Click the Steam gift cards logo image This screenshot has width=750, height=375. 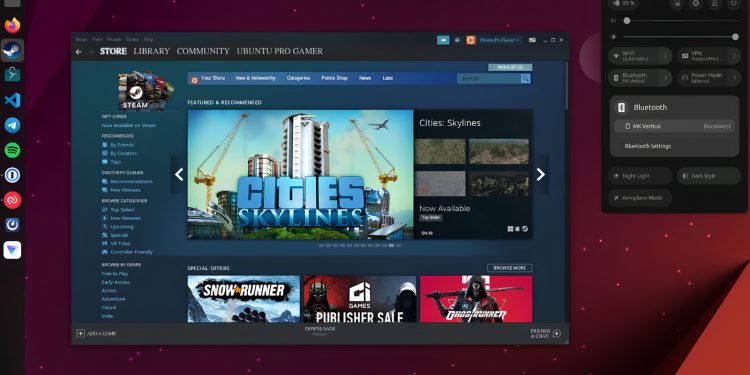tap(145, 91)
